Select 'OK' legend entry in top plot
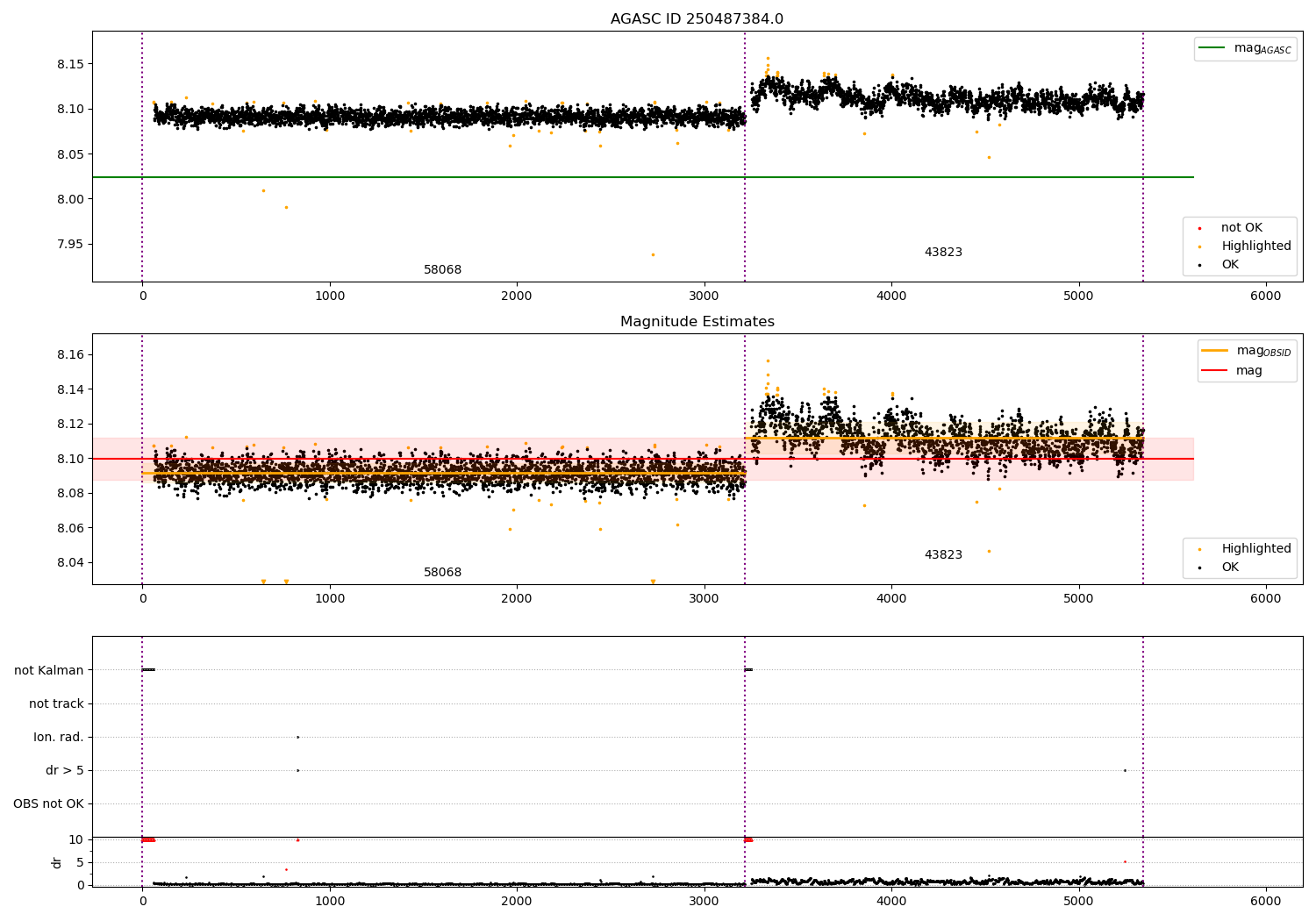Screen dimensions: 1316x921 [1230, 265]
